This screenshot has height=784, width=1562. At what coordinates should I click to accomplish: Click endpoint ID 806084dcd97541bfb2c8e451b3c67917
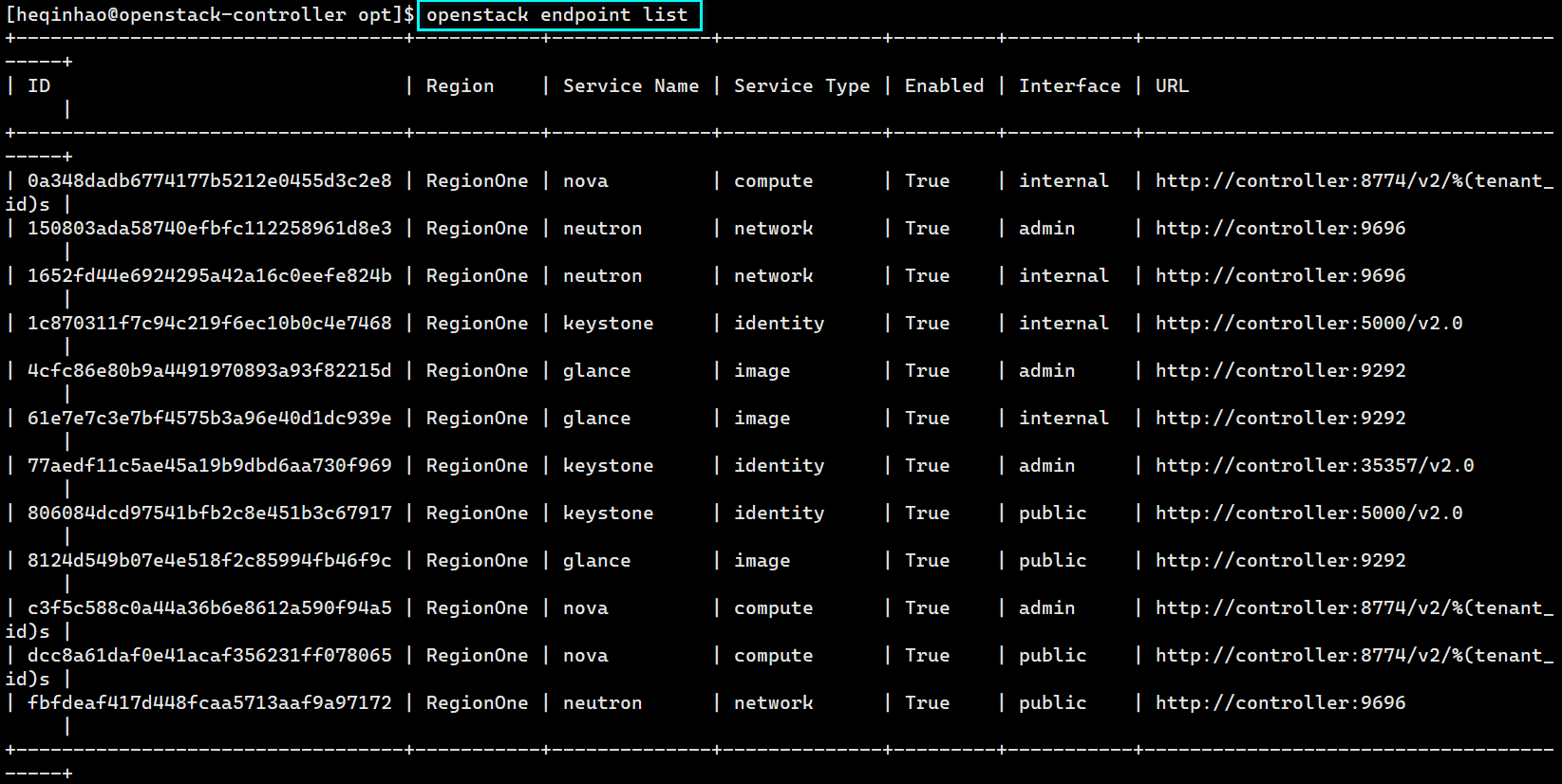click(x=209, y=513)
